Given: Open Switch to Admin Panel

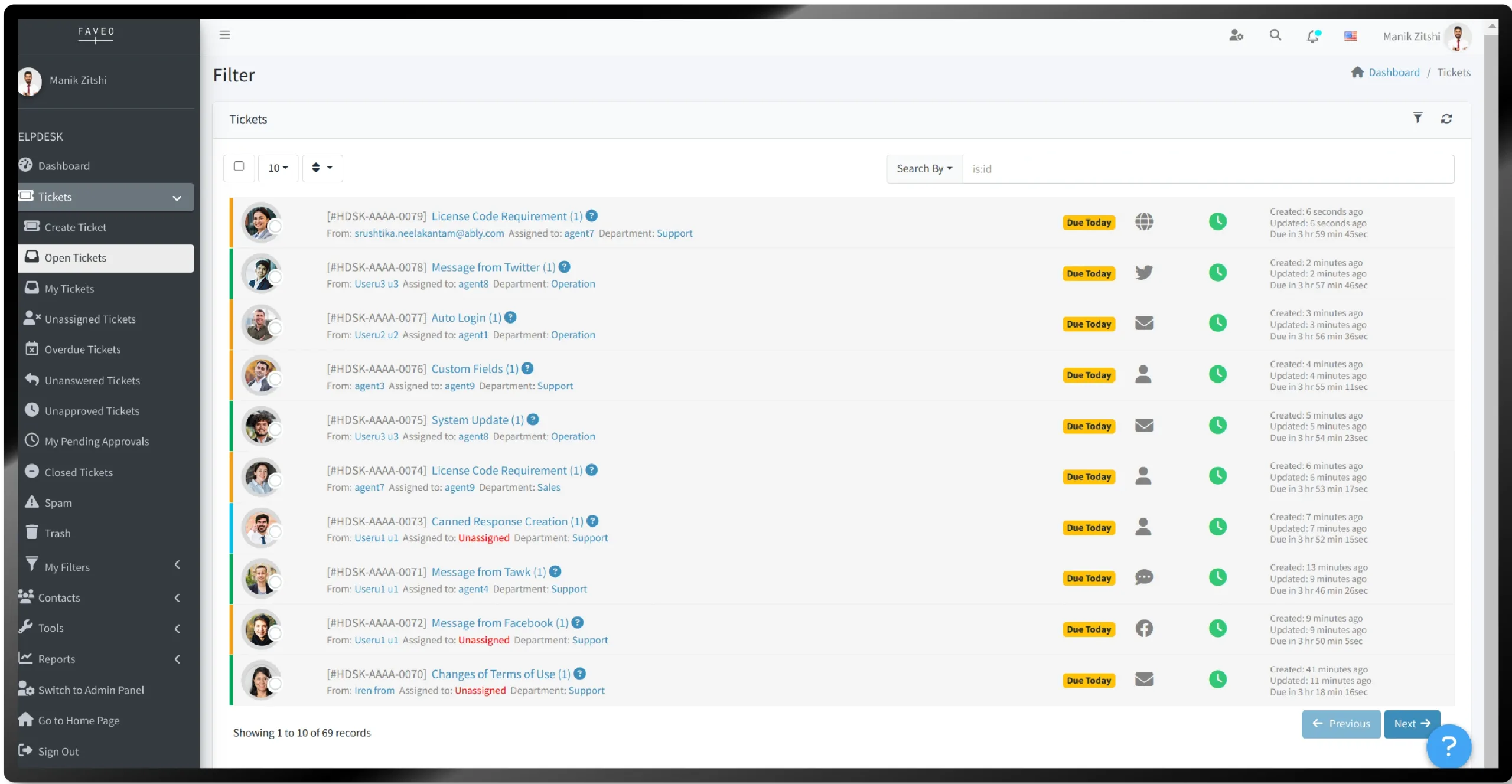Looking at the screenshot, I should click(90, 690).
